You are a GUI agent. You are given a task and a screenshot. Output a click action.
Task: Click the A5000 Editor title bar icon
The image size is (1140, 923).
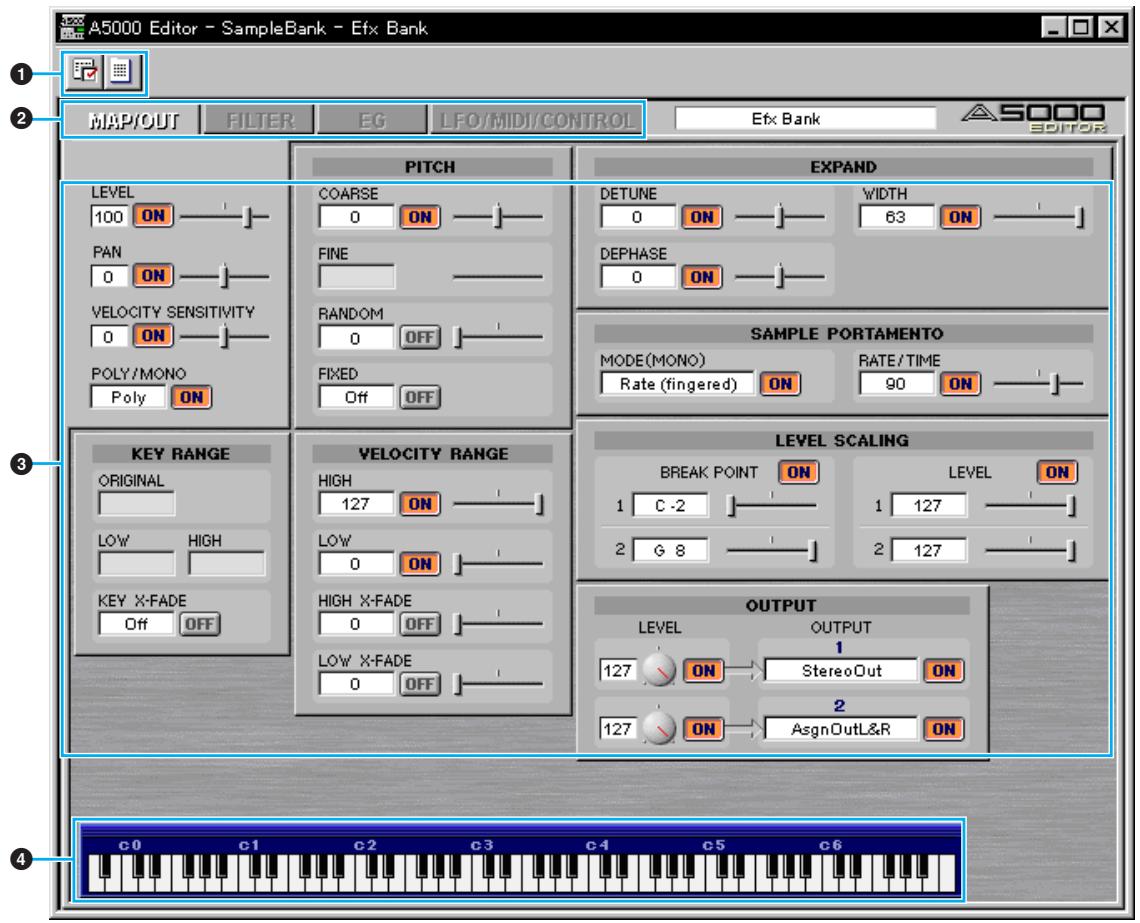72,28
